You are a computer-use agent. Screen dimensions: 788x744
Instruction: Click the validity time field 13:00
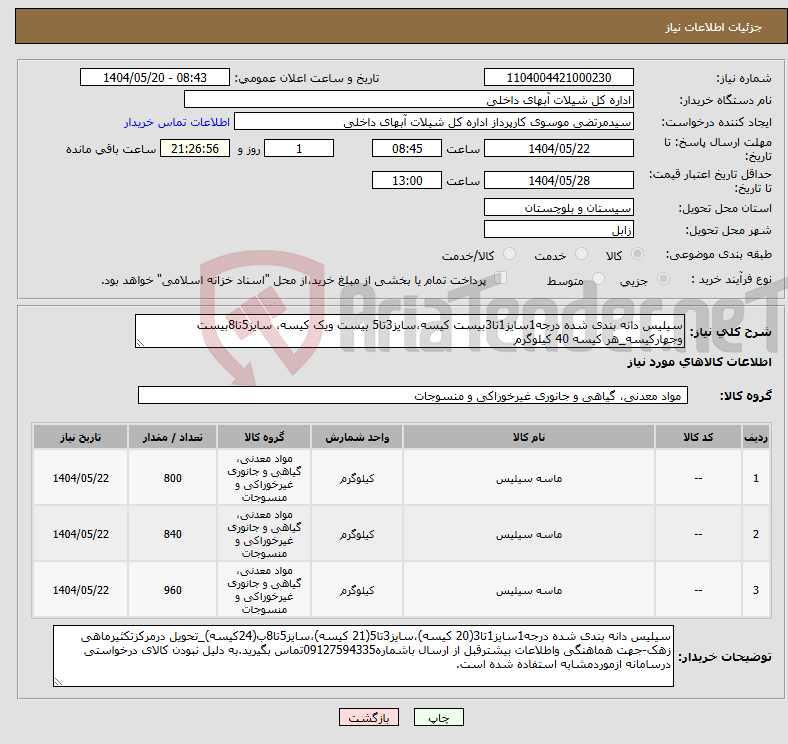[407, 180]
